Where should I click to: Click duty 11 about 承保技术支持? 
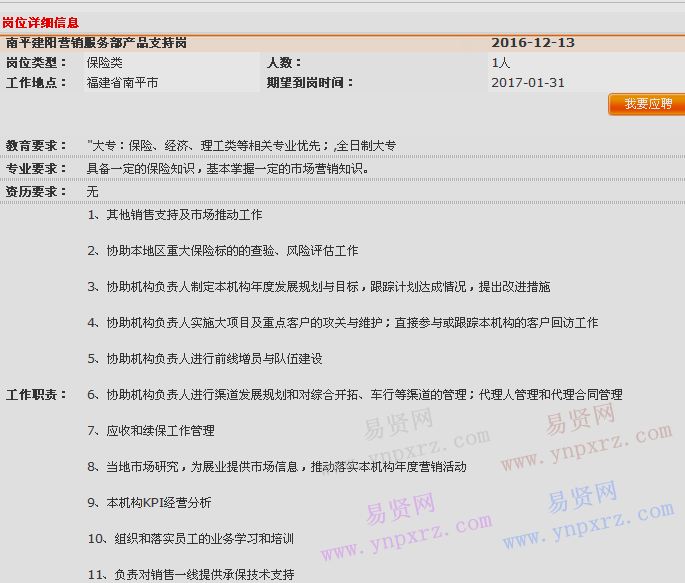[191, 575]
